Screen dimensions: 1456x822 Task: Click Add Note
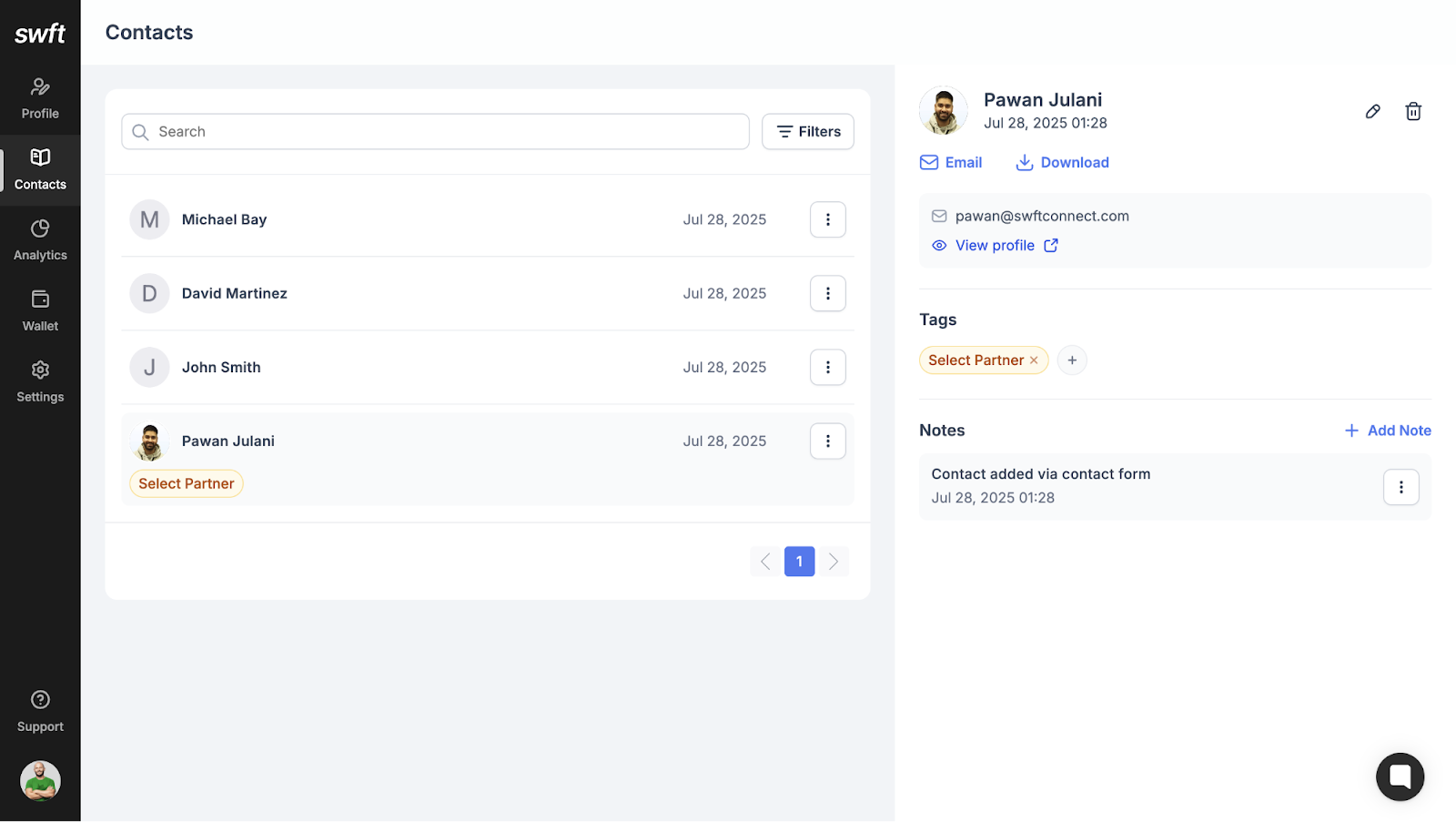coord(1388,431)
